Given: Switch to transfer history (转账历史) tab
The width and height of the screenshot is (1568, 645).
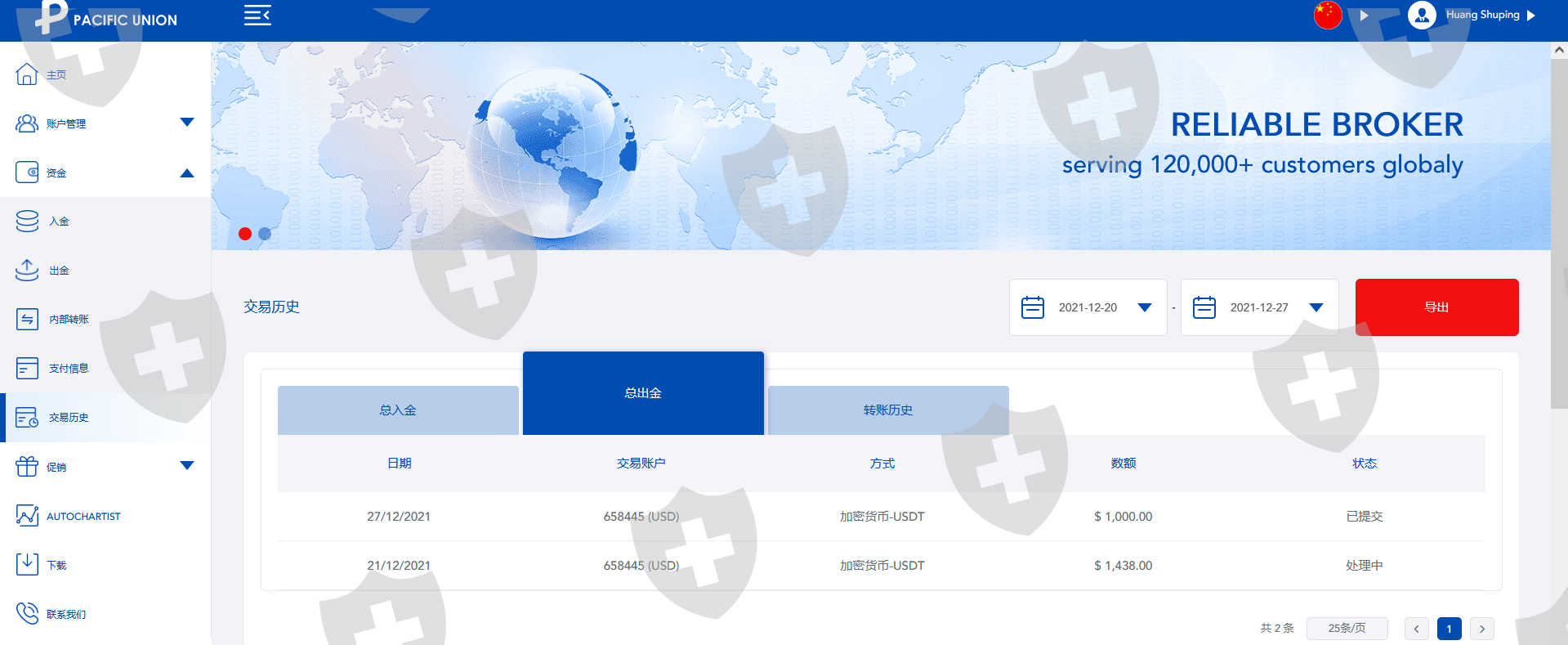Looking at the screenshot, I should point(888,410).
